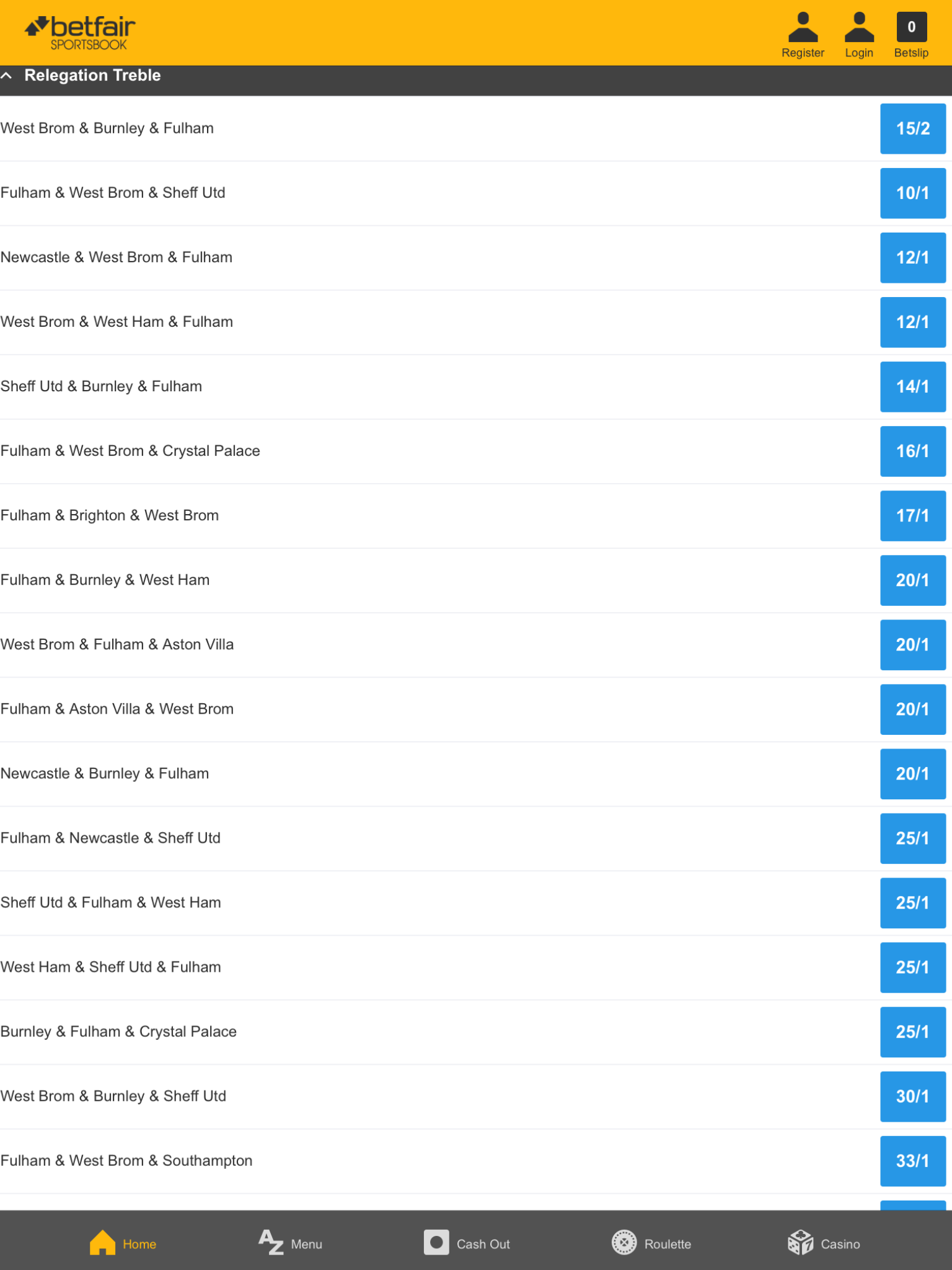Open the Betslip counter icon
952x1270 pixels.
tap(911, 27)
